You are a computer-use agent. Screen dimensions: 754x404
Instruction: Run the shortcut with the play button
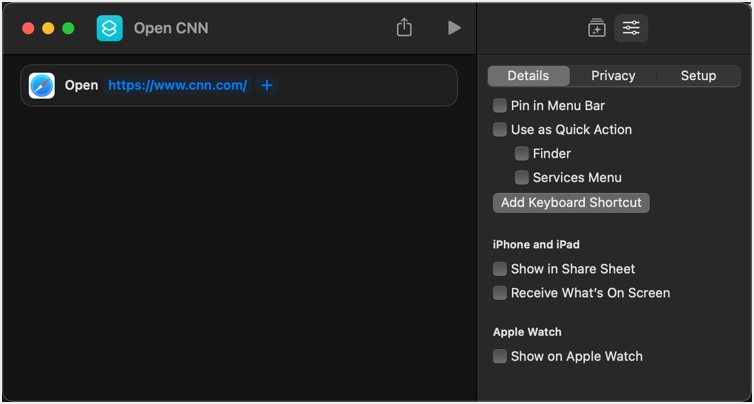pos(454,28)
